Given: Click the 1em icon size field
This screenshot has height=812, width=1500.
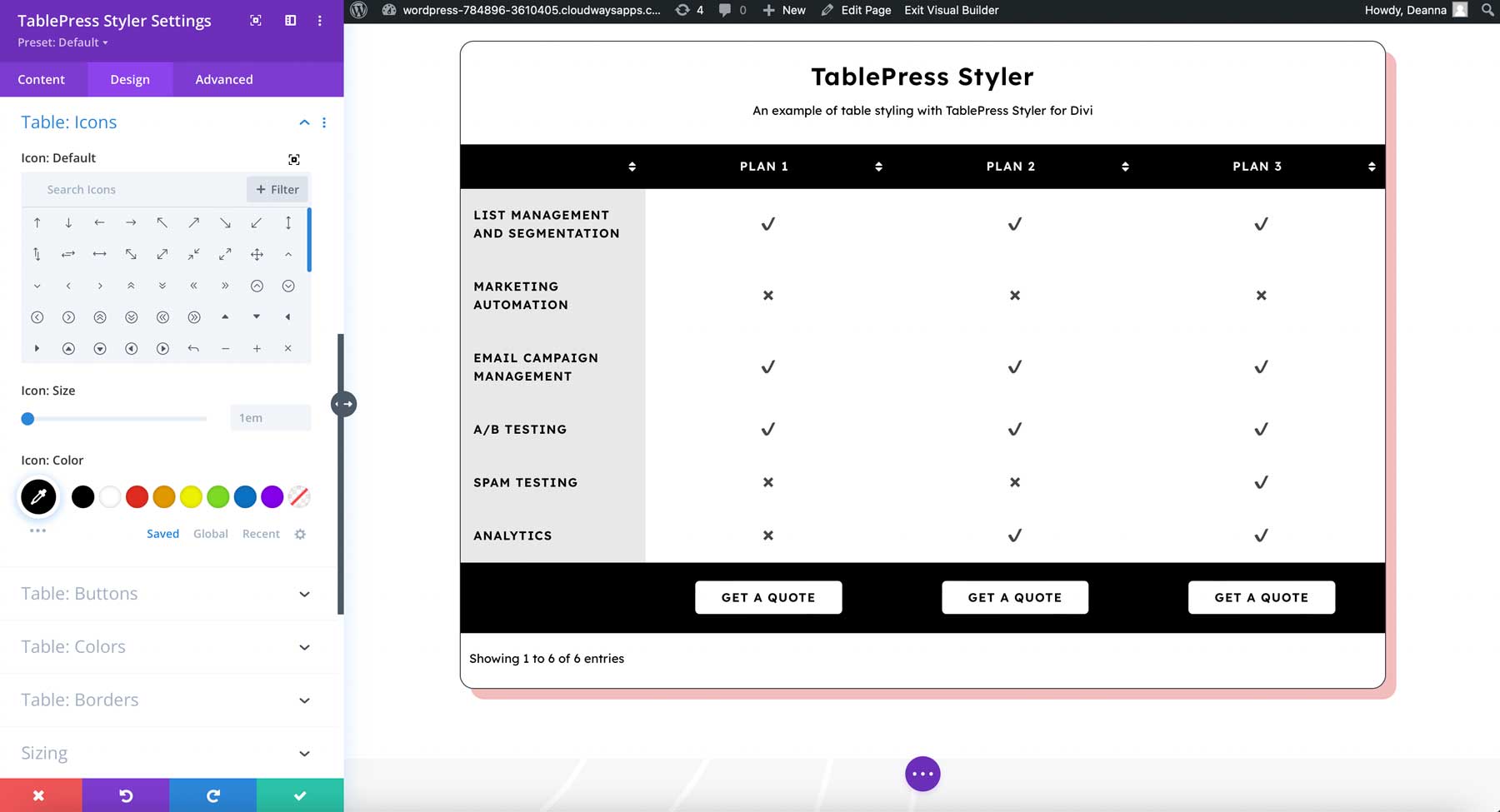Looking at the screenshot, I should click(x=271, y=418).
